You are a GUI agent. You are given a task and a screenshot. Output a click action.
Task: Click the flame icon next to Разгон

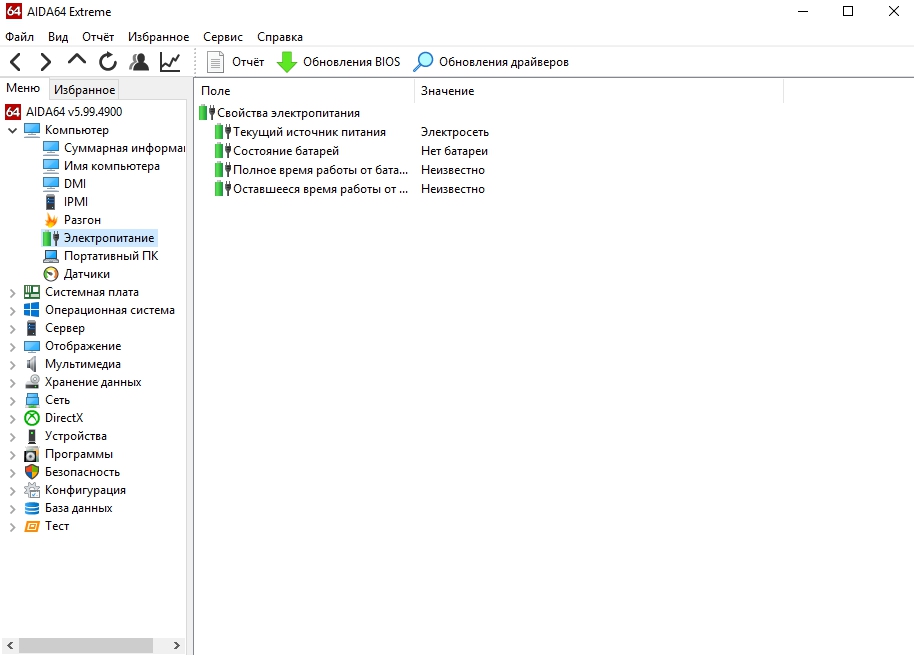tap(51, 220)
